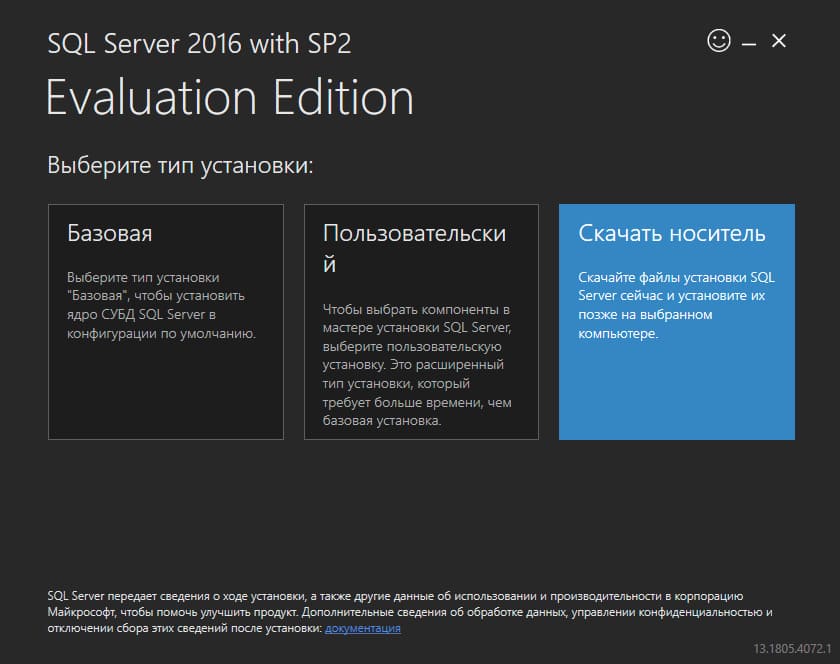Click the Evaluation Edition heading

(x=230, y=97)
